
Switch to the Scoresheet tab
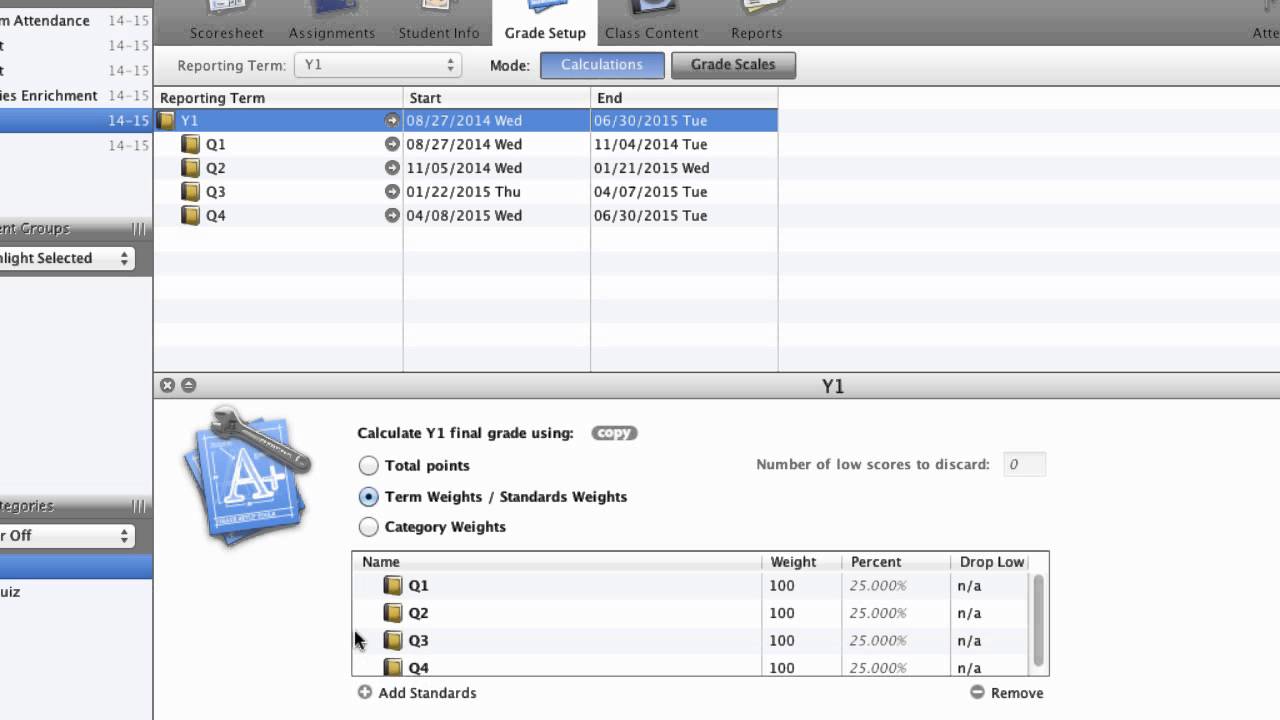227,22
